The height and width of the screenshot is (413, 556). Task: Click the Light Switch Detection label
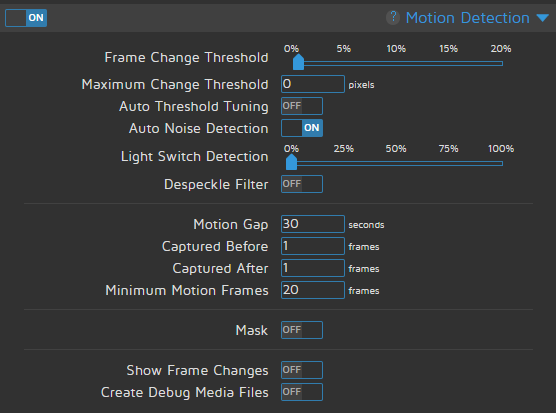tap(195, 156)
